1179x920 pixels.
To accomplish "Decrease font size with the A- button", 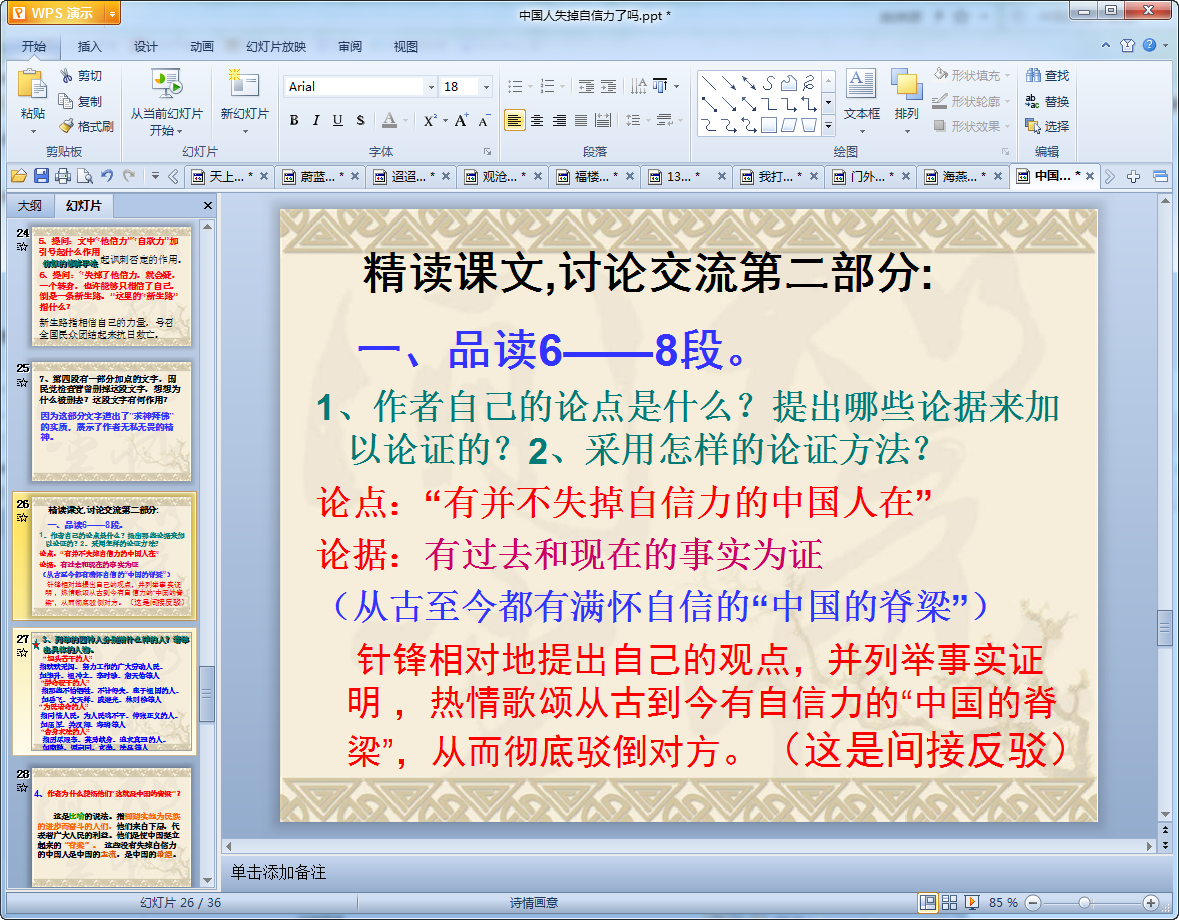I will 484,120.
